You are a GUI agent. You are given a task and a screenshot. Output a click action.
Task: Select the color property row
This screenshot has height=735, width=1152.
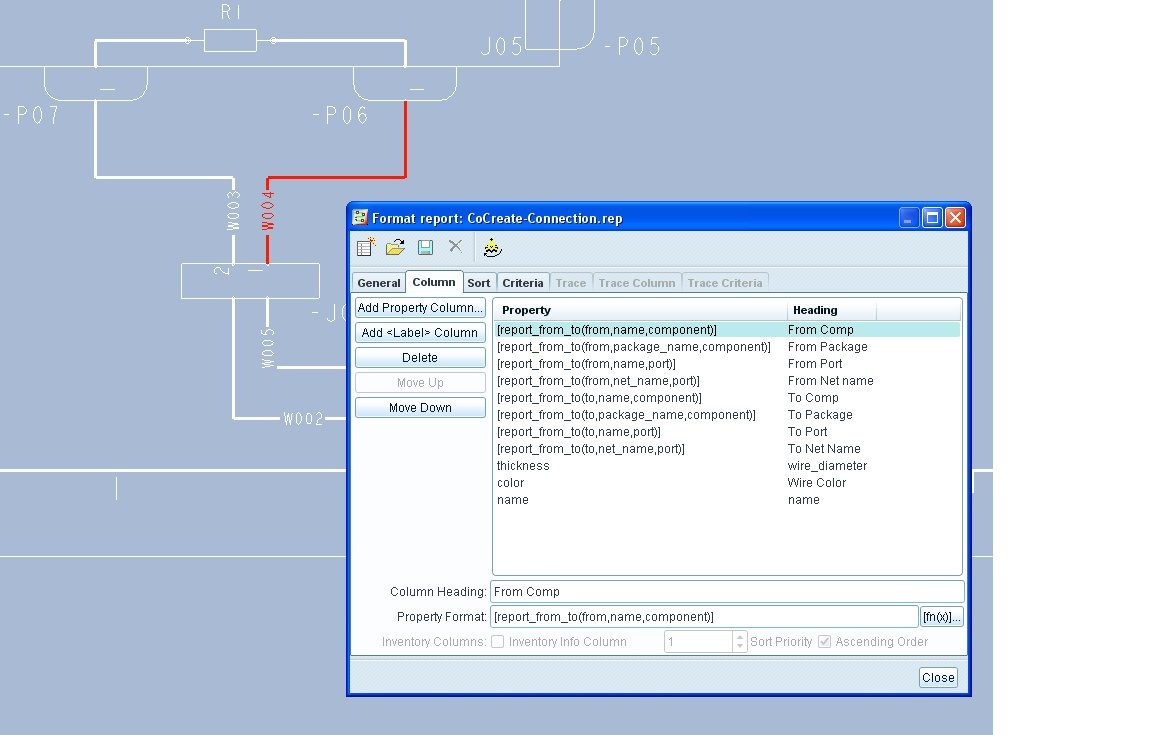tap(727, 483)
